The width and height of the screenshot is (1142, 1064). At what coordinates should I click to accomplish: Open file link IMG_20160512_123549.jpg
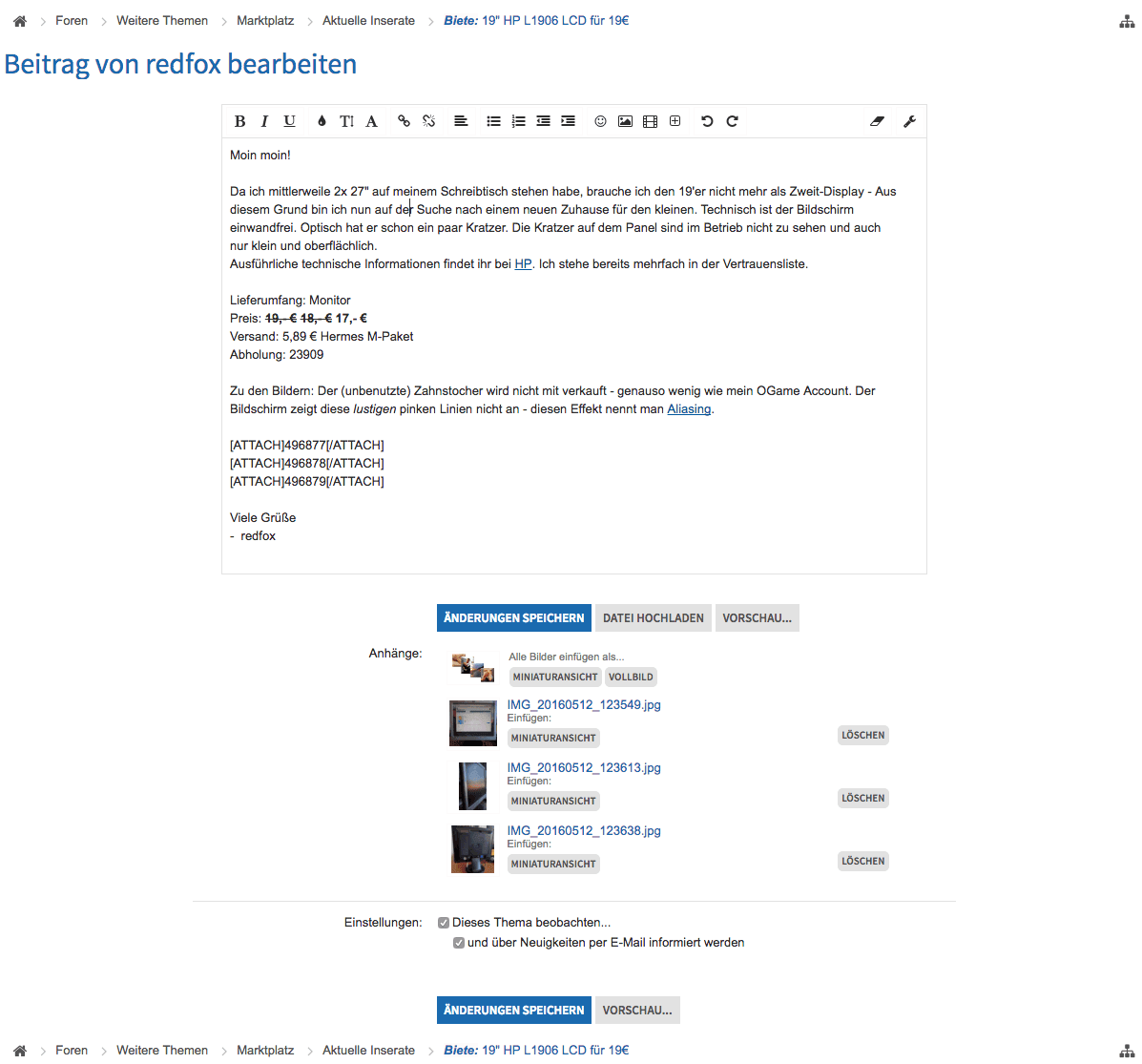click(584, 705)
